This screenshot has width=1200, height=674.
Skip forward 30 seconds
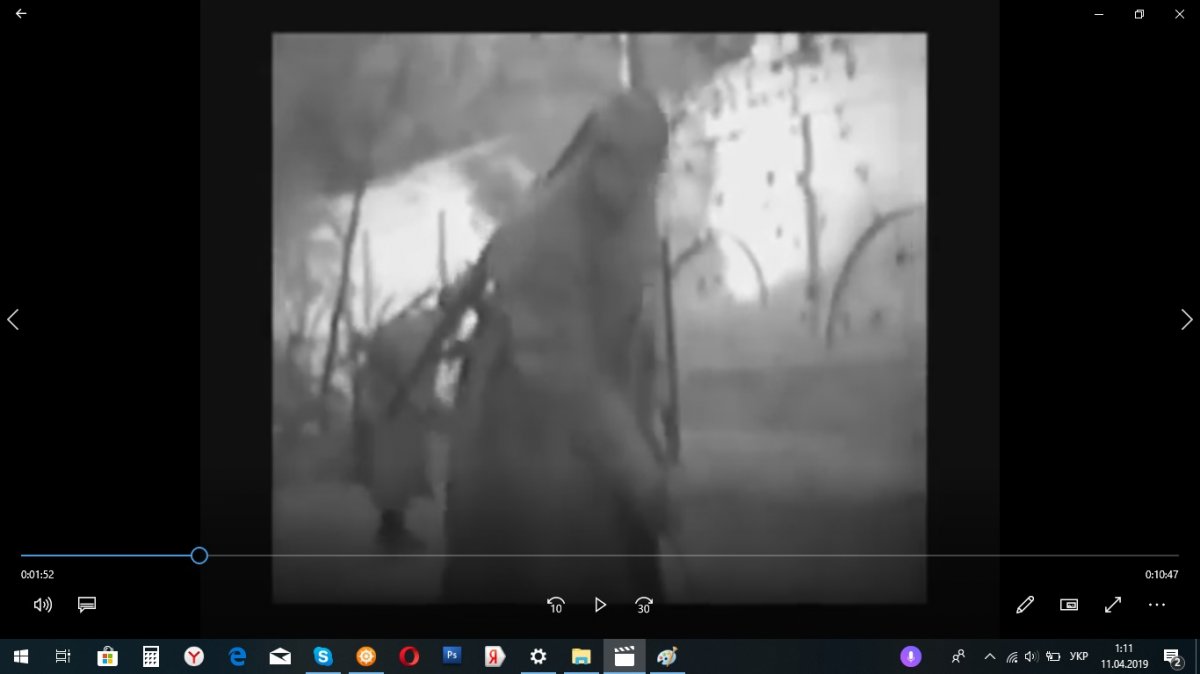(644, 605)
